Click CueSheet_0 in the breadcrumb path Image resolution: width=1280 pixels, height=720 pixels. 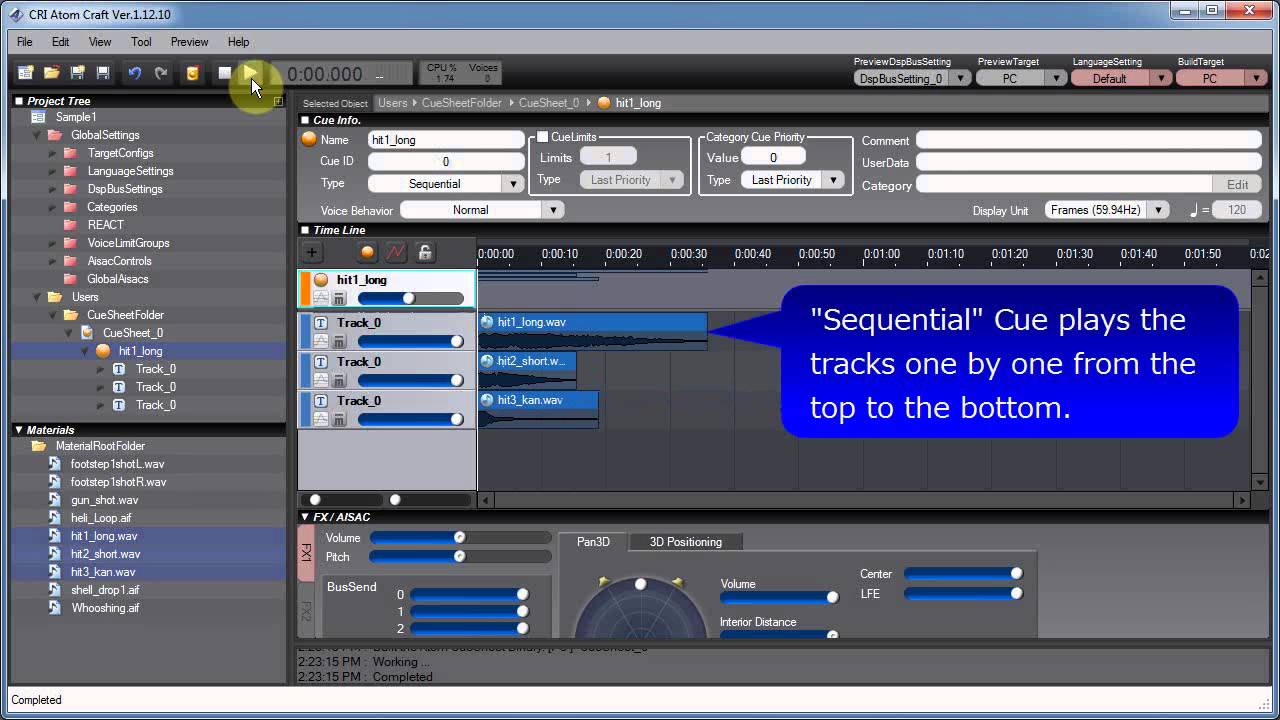pyautogui.click(x=549, y=103)
